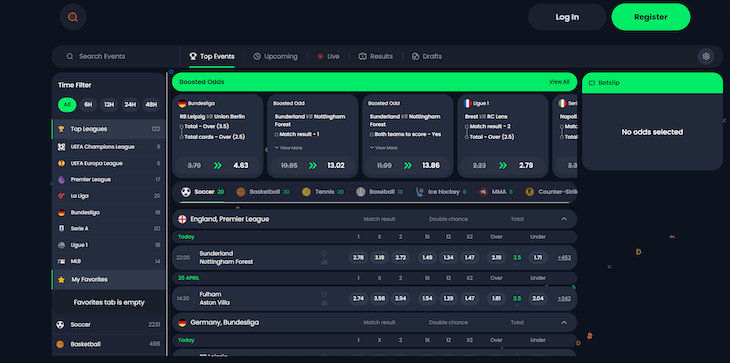Open the Drafts tab

[427, 56]
